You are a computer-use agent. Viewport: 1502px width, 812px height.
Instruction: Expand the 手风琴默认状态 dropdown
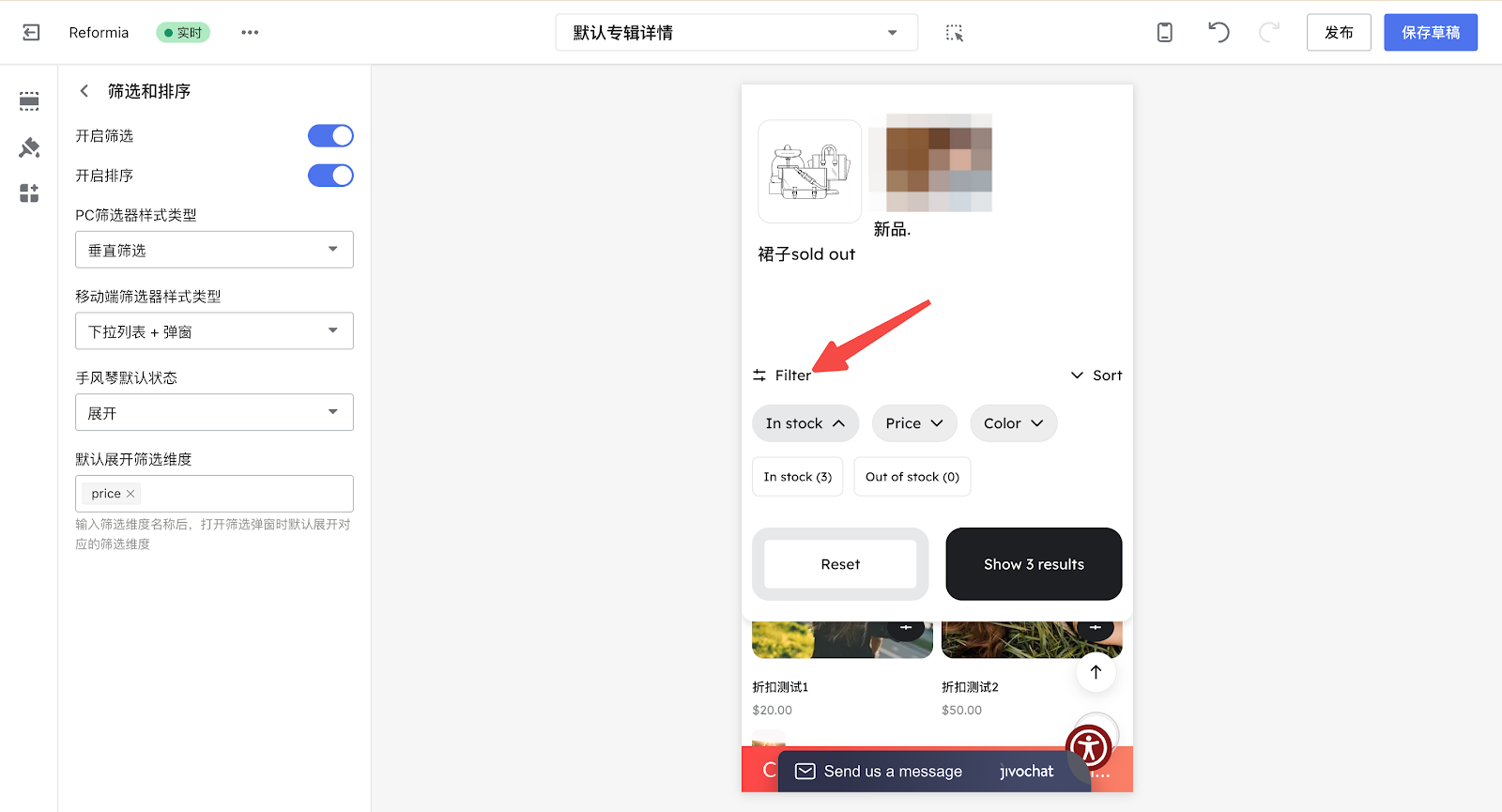point(214,413)
